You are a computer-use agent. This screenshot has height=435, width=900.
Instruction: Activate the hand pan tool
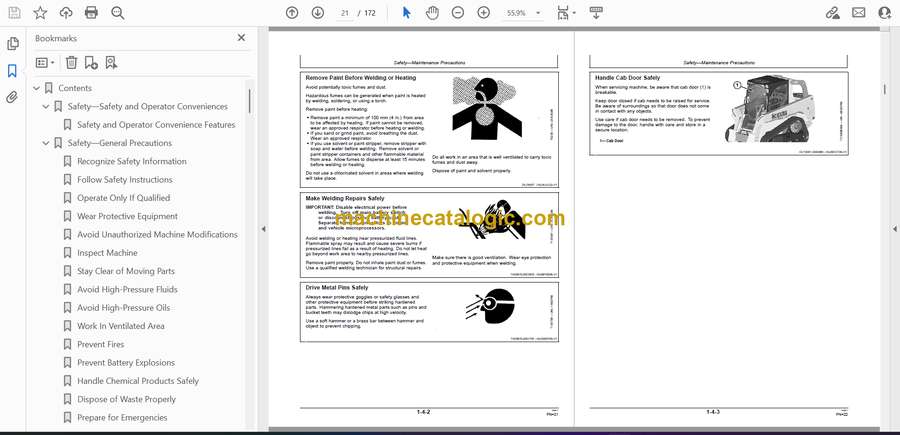click(x=432, y=13)
